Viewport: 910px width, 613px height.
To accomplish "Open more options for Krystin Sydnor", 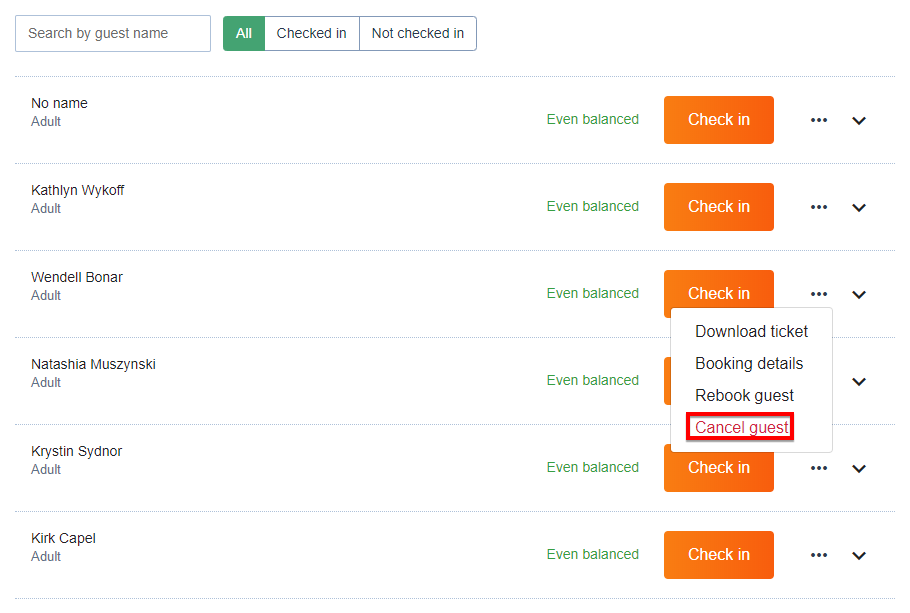I will click(819, 468).
